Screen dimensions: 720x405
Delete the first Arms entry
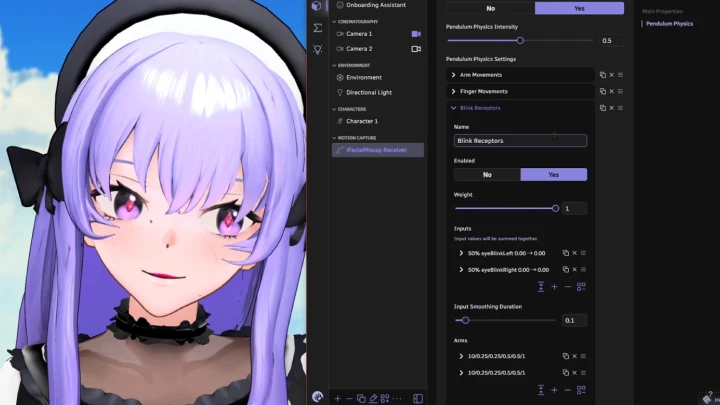(574, 356)
